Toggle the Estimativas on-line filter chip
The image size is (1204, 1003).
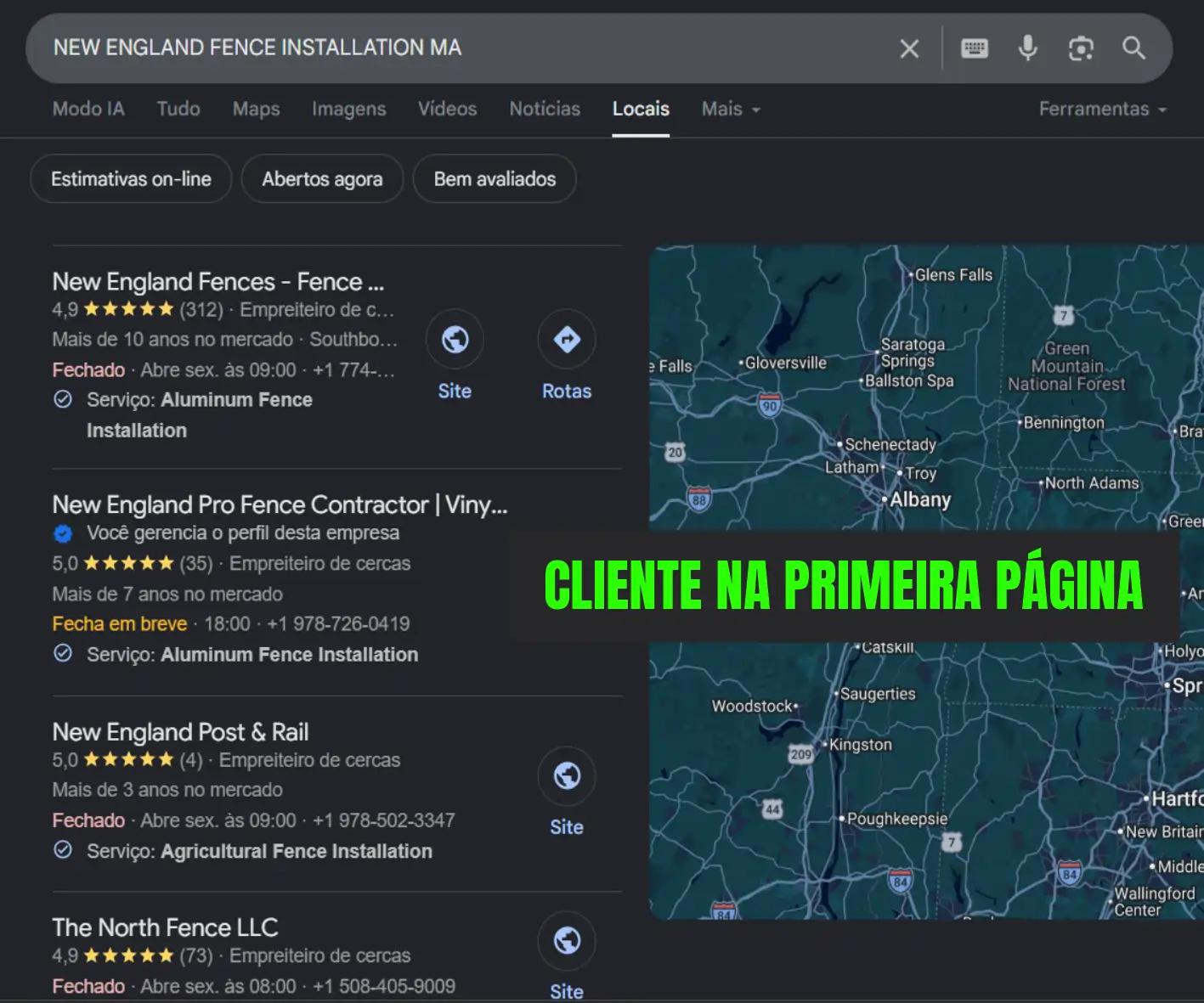tap(131, 178)
